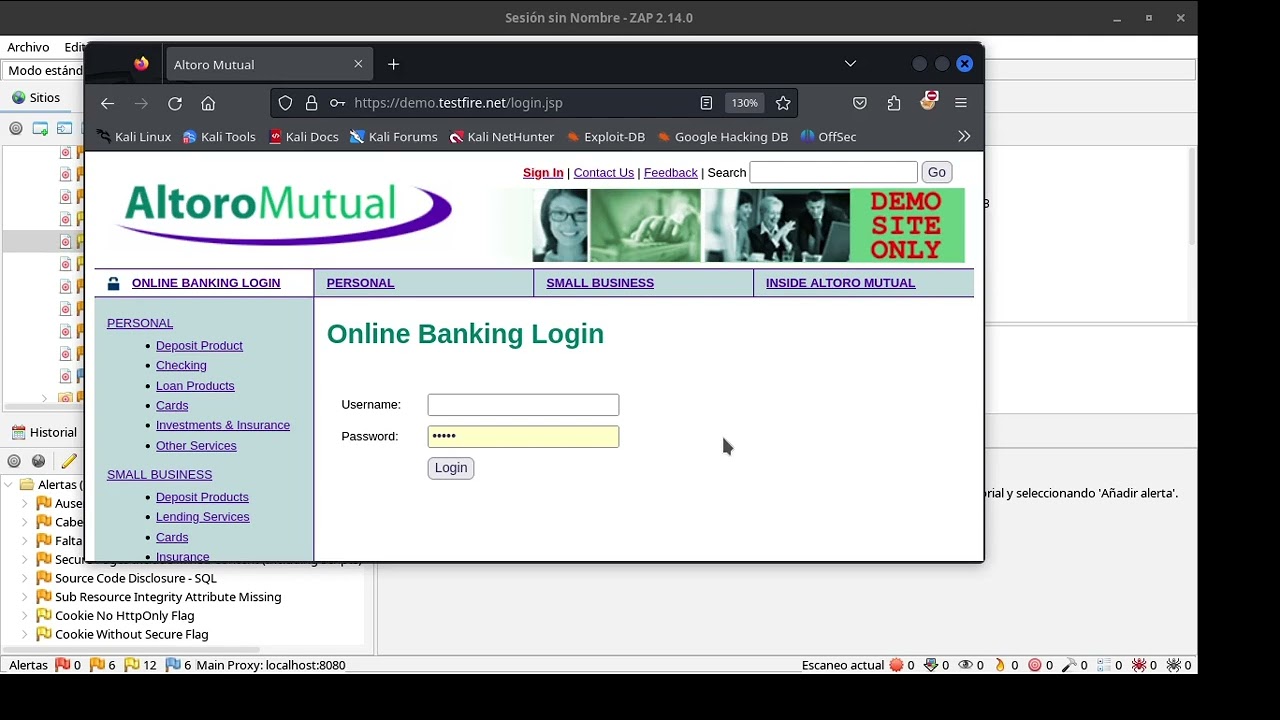Click the site padlock security icon

click(312, 103)
